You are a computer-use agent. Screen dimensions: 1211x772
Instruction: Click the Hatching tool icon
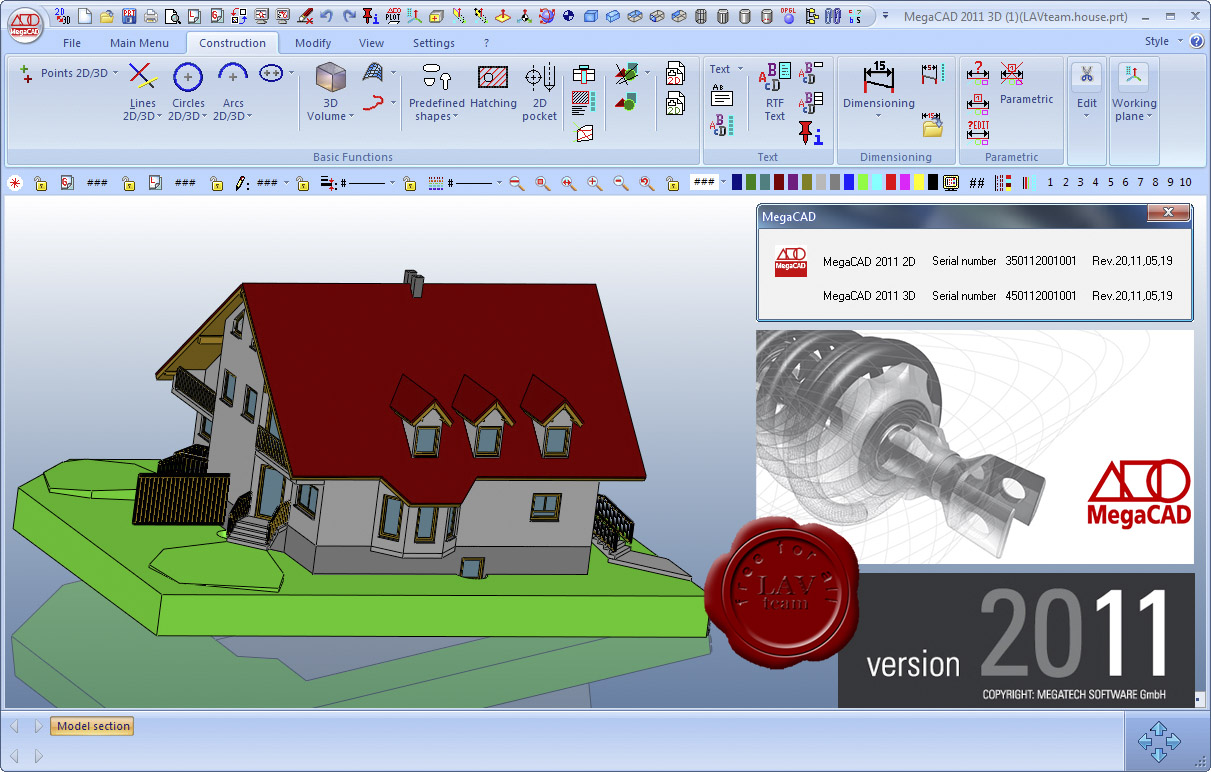pos(493,77)
